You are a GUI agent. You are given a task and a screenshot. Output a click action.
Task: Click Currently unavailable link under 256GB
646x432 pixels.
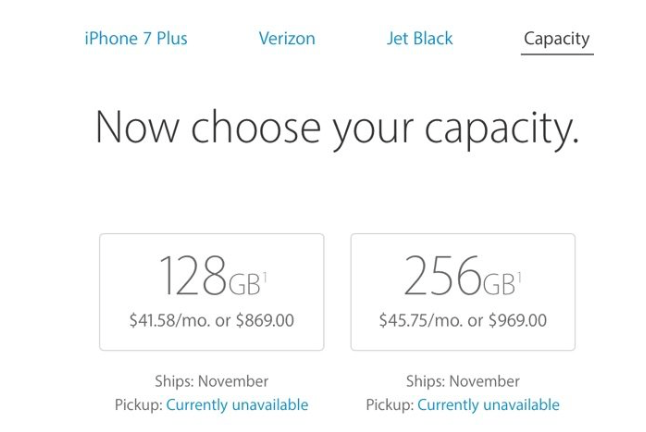pyautogui.click(x=488, y=405)
